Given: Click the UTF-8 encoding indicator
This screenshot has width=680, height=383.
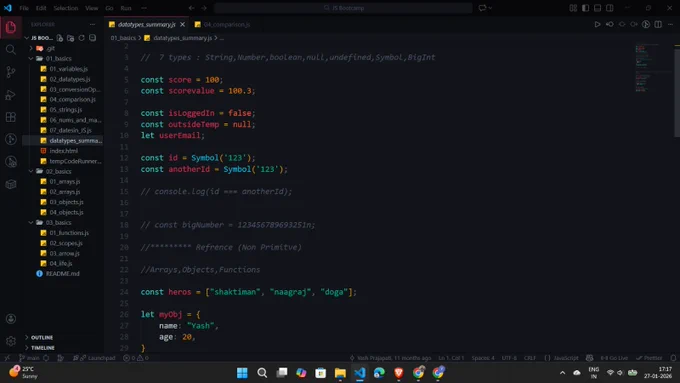Looking at the screenshot, I should [509, 358].
